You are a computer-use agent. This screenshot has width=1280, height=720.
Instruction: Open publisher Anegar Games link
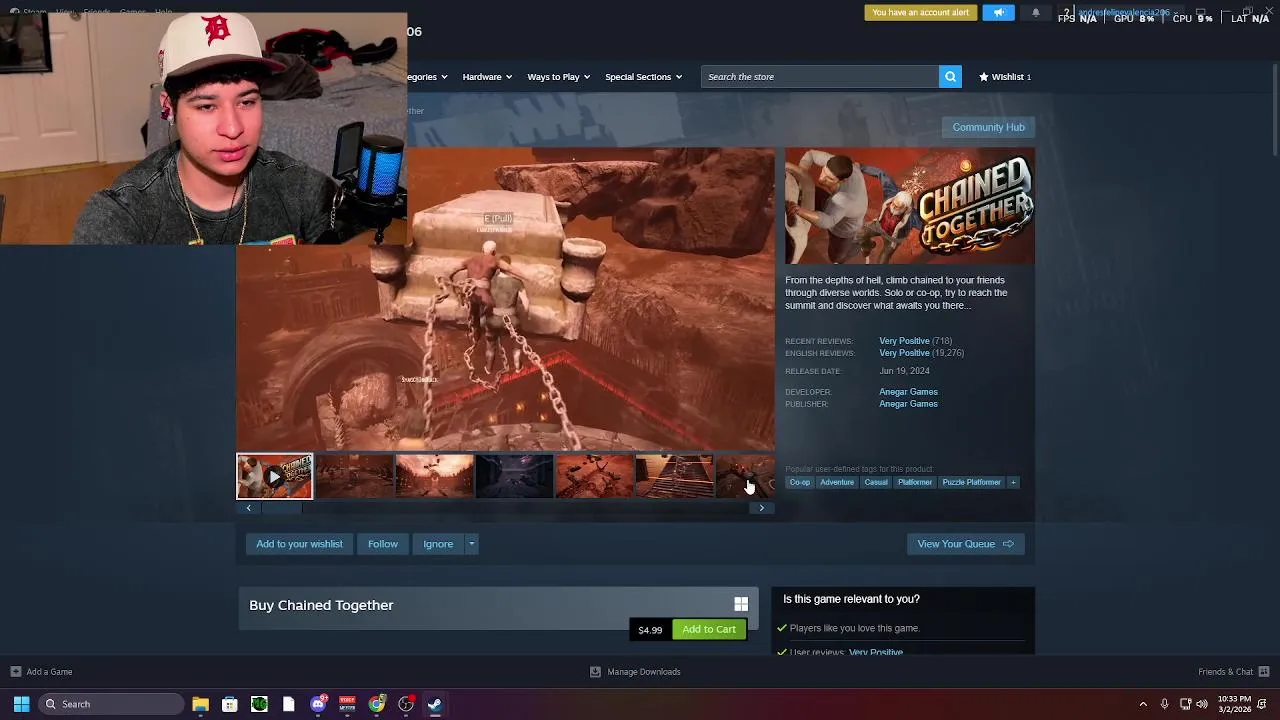point(908,404)
